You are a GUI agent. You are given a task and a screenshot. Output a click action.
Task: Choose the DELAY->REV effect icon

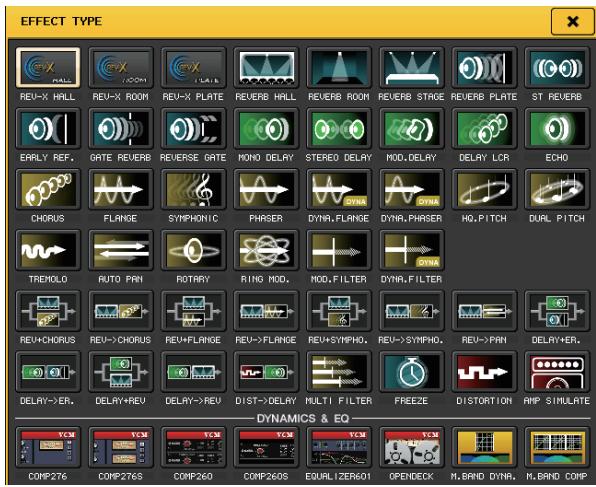[x=193, y=372]
